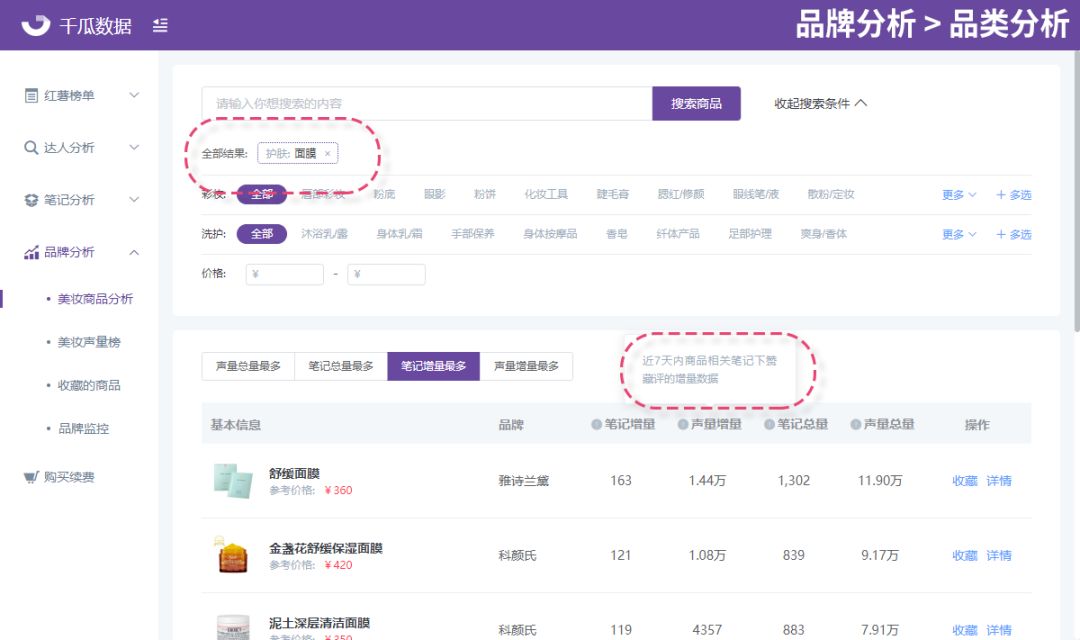Click 详情 for 泥土深层清洁面膜
This screenshot has height=640, width=1080.
pos(999,630)
